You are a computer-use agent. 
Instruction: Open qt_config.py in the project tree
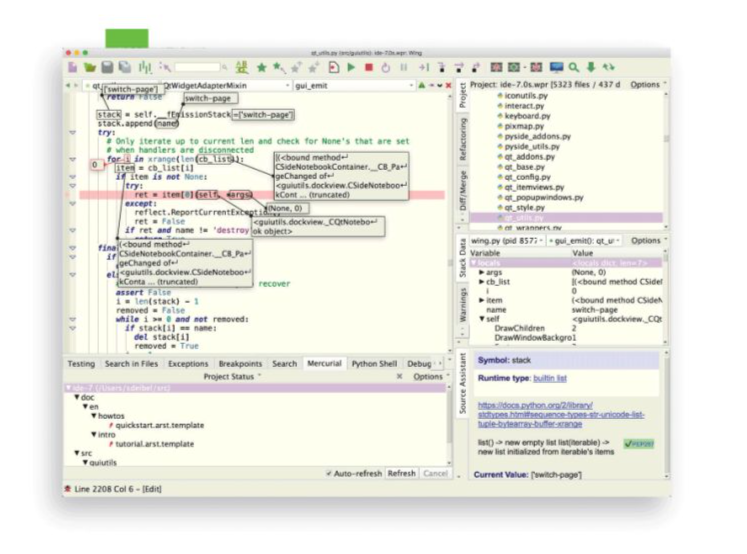[x=527, y=177]
